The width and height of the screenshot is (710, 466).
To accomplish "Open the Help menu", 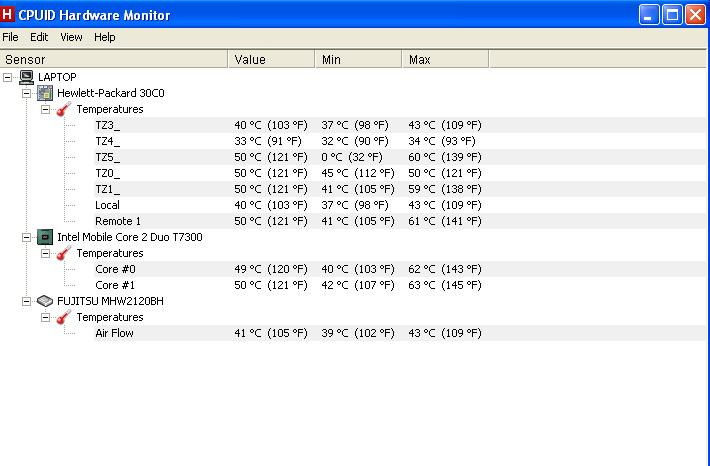I will pos(105,37).
